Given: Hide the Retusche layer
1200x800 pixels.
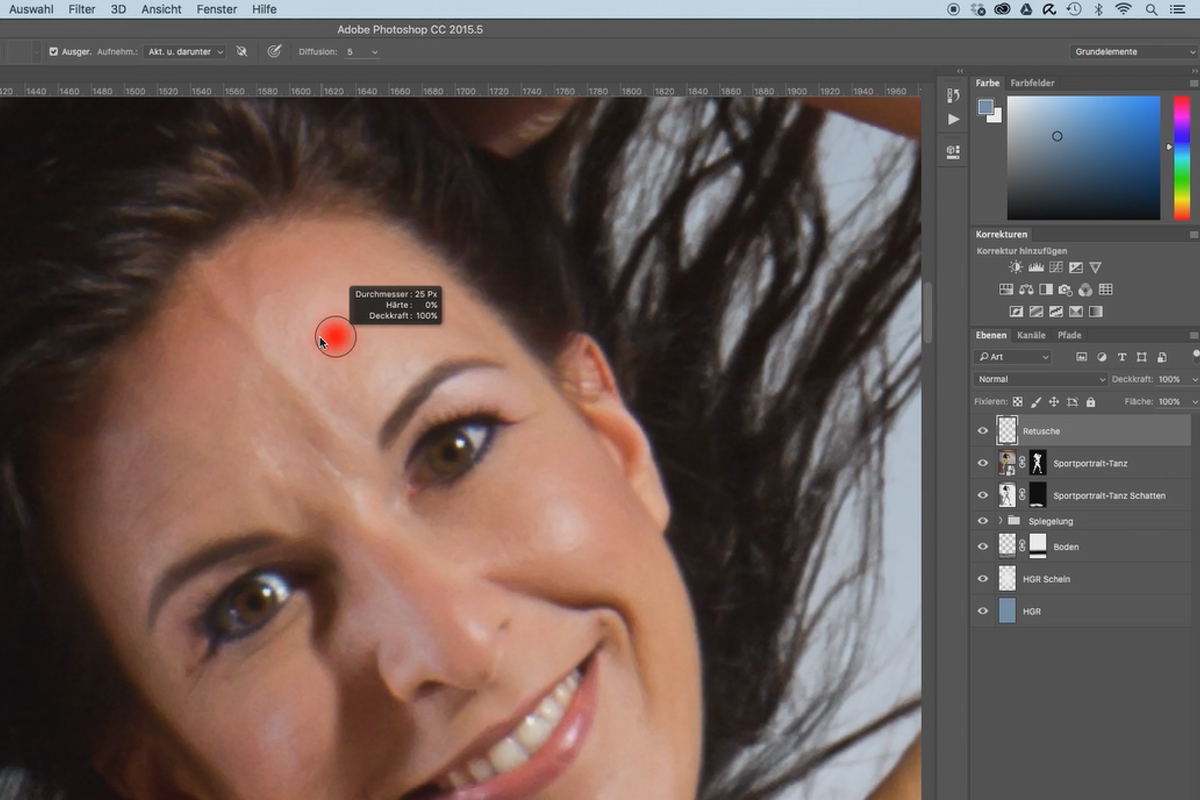Looking at the screenshot, I should tap(983, 431).
